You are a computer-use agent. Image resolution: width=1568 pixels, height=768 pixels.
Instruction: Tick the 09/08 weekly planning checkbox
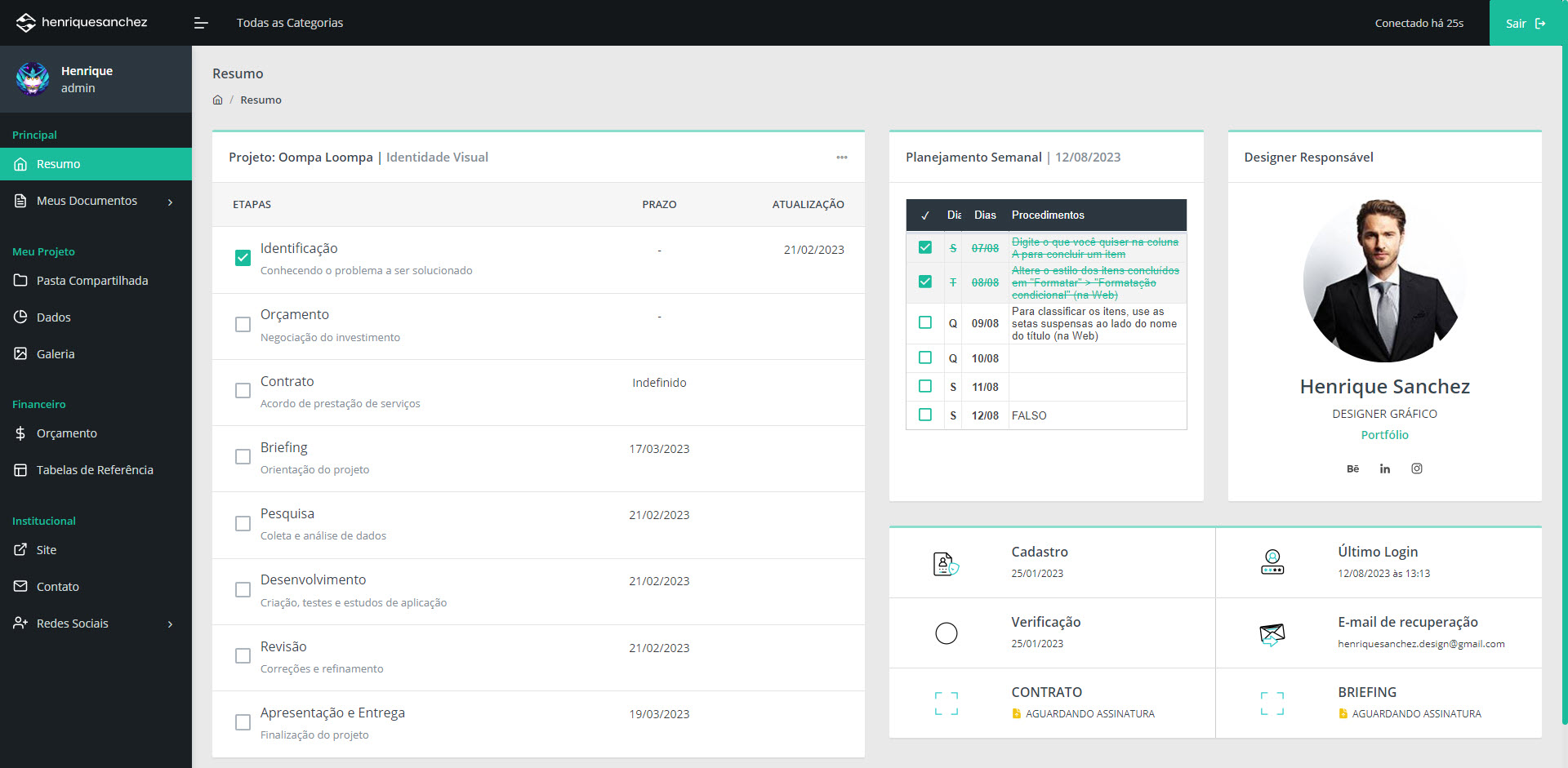pos(924,322)
